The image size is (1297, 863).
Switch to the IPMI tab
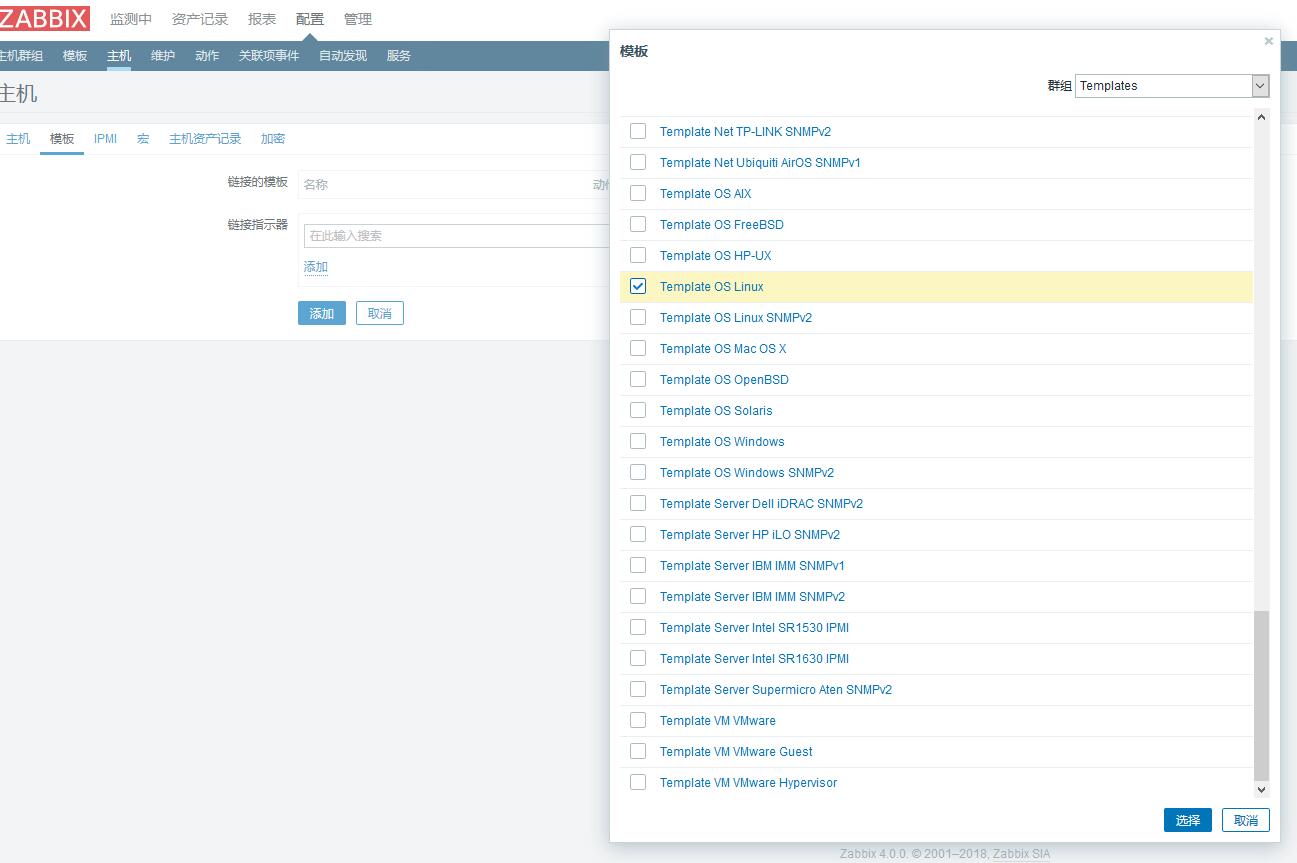(x=105, y=139)
